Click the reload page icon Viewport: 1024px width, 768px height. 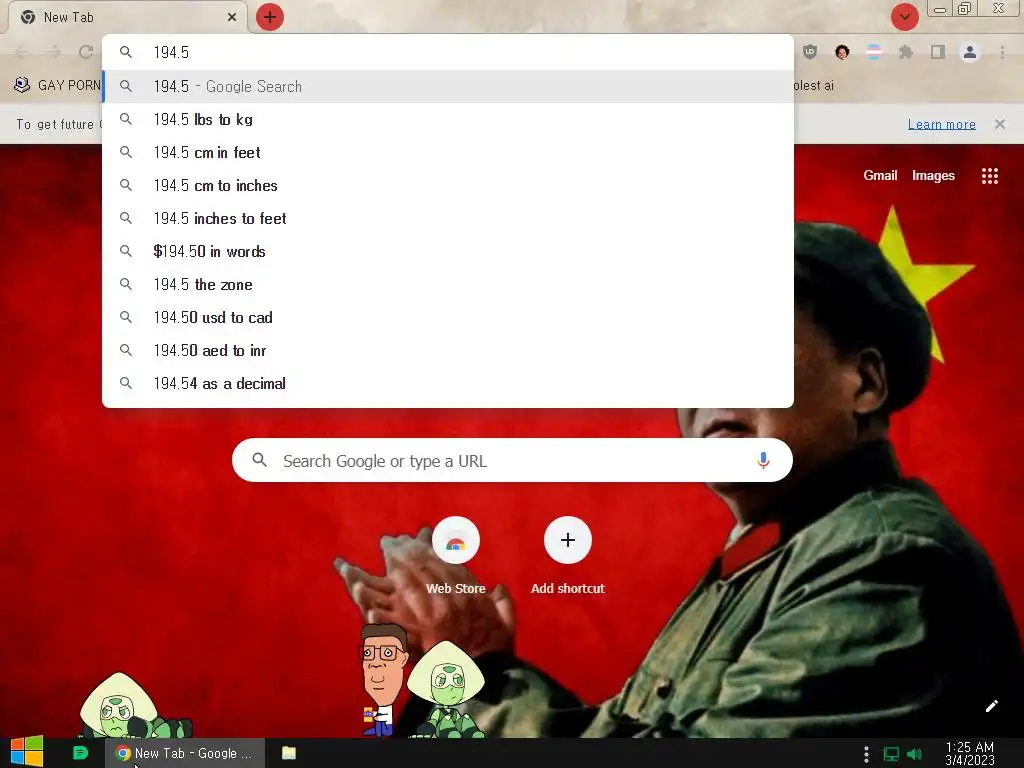tap(86, 52)
